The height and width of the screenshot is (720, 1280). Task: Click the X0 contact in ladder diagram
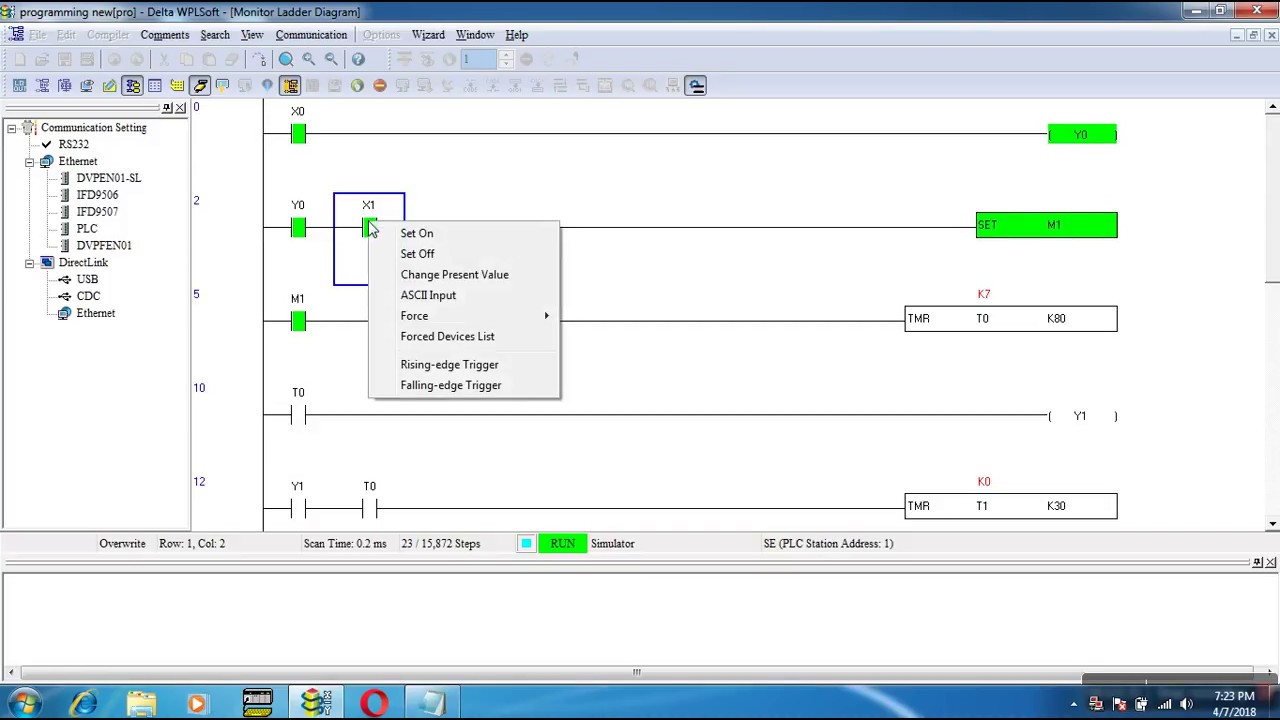pos(298,134)
